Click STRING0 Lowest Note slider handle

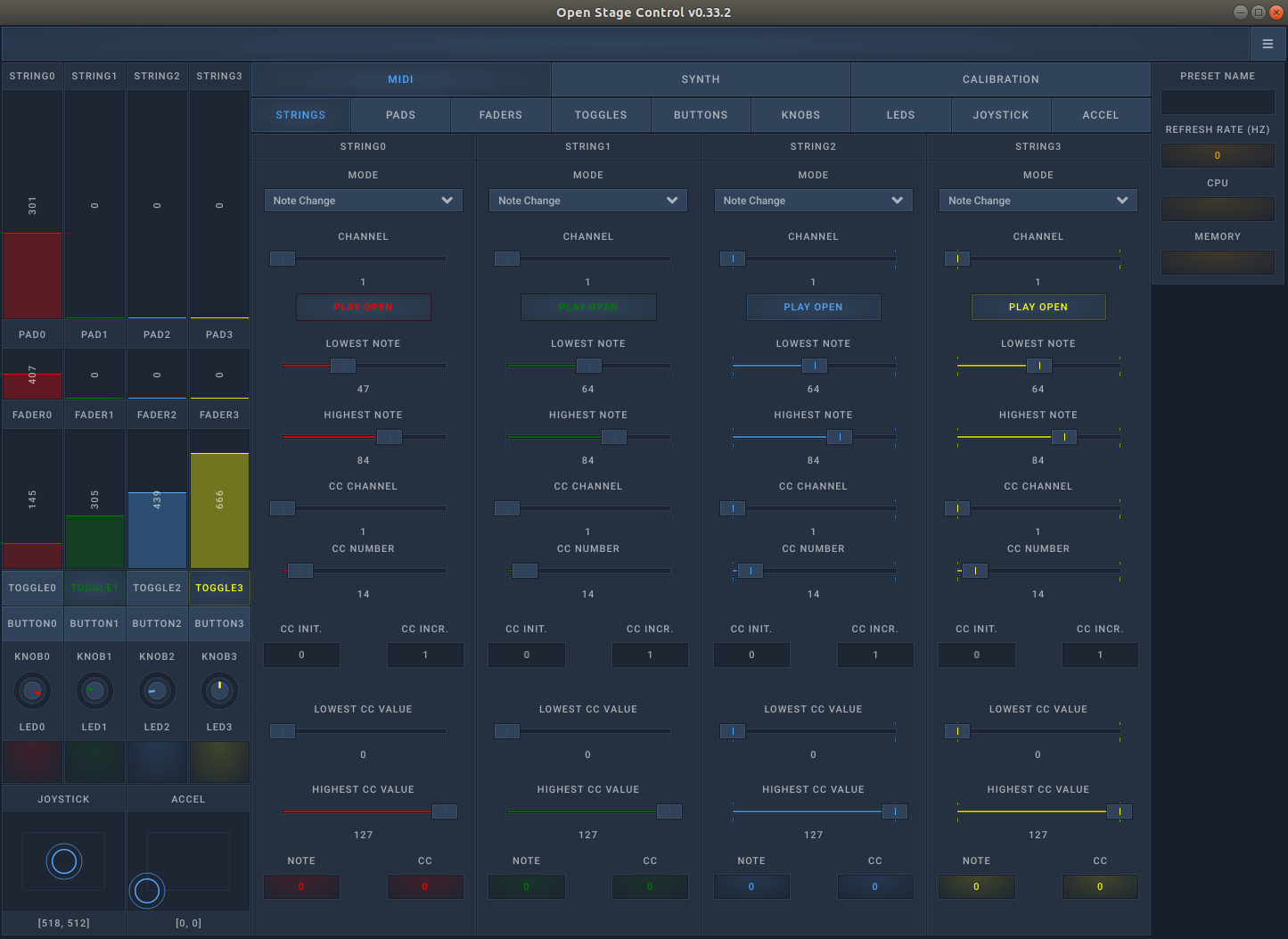pos(343,366)
